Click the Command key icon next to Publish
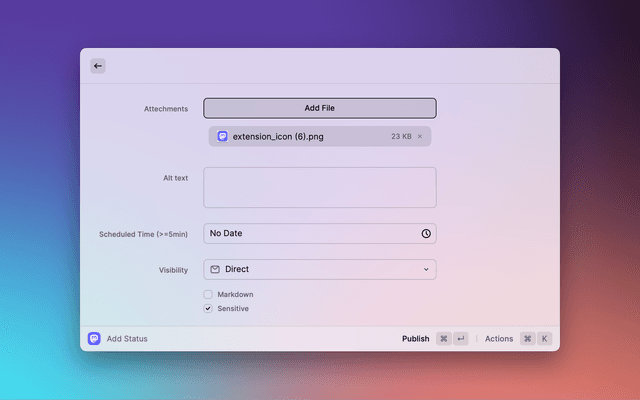 click(x=444, y=339)
